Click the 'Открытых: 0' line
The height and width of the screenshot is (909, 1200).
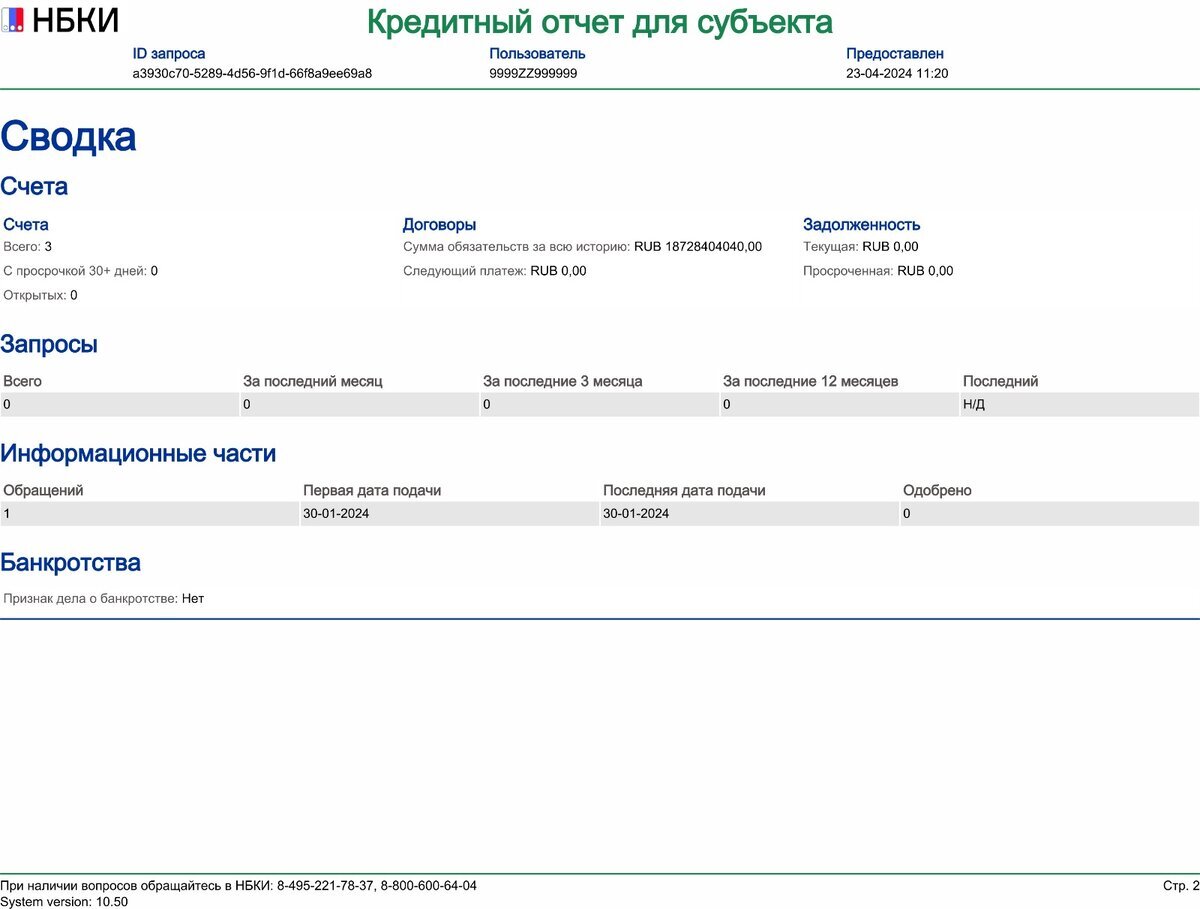point(40,295)
